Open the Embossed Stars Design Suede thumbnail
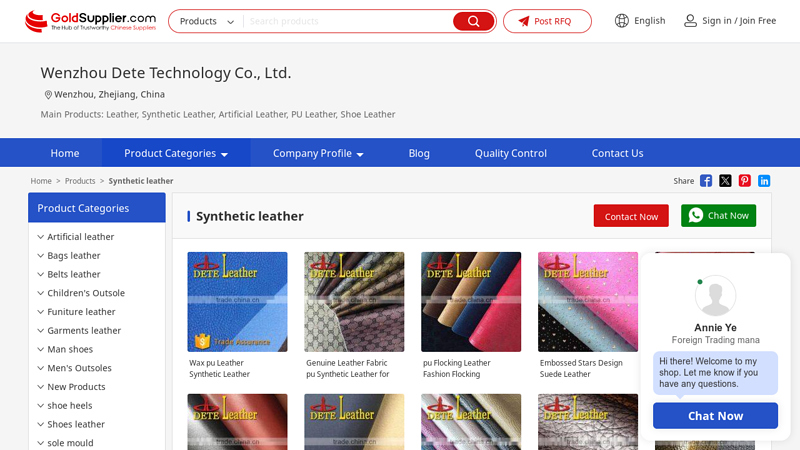Image resolution: width=800 pixels, height=450 pixels. pos(588,302)
